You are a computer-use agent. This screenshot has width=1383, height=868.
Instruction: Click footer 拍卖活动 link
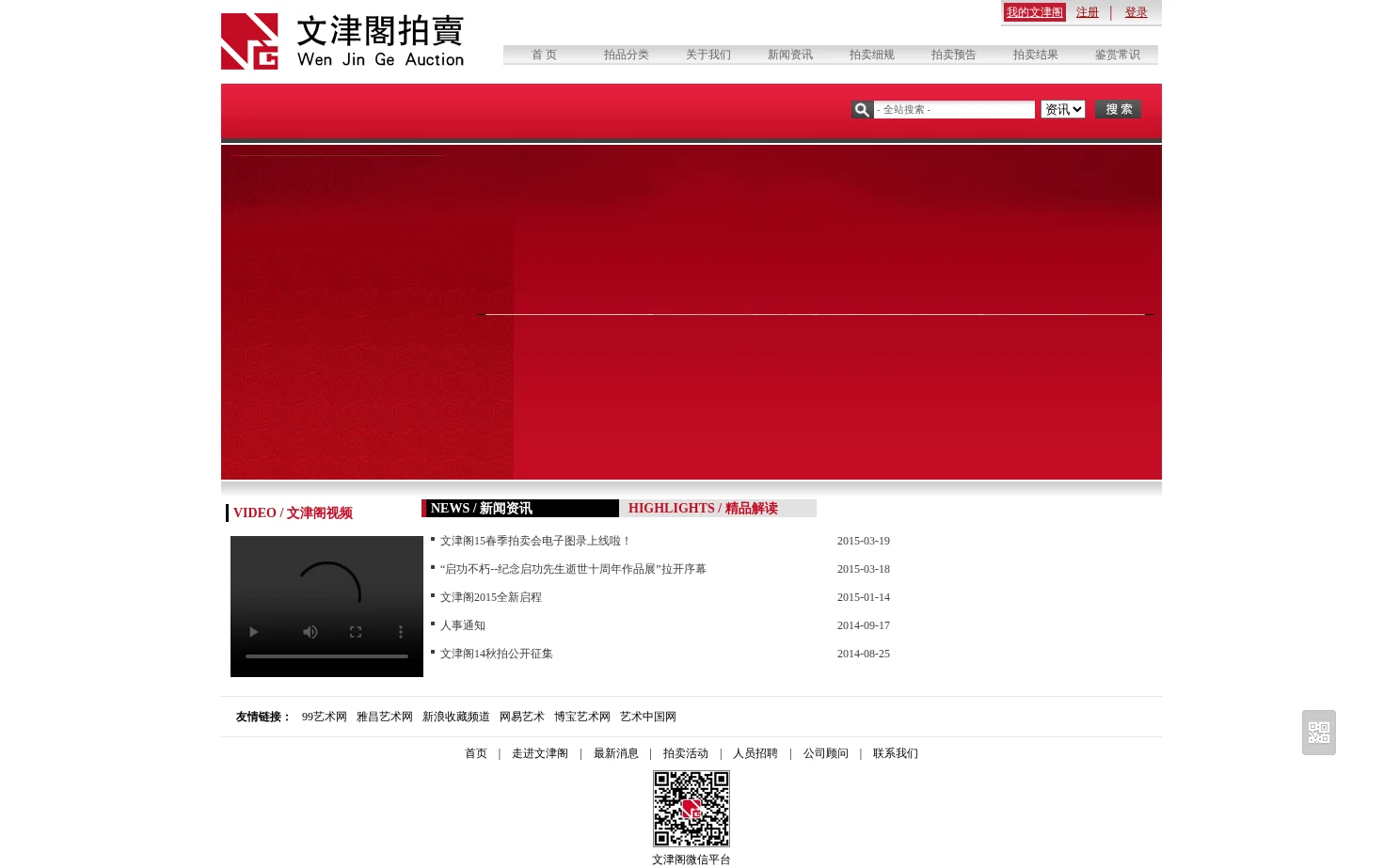686,753
